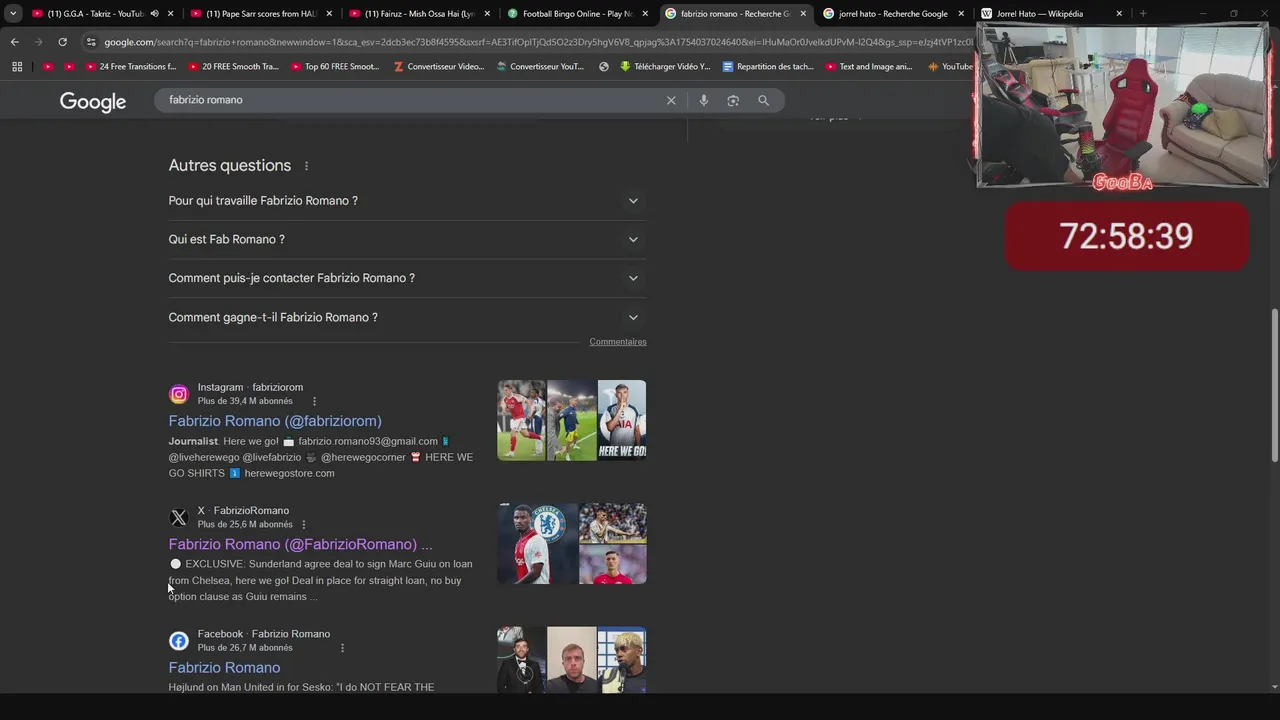
Task: Open X result Chelsea player thumbnail
Action: [x=538, y=544]
